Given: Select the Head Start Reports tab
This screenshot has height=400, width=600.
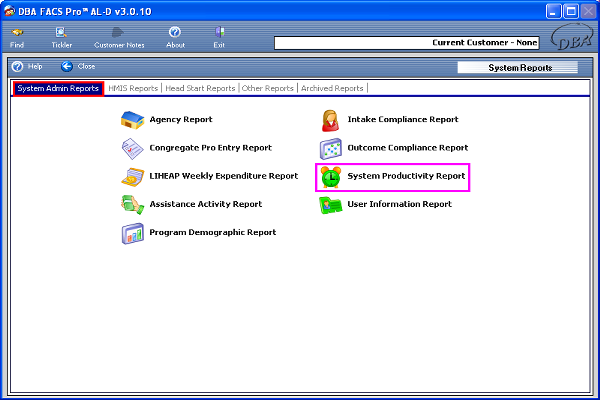Looking at the screenshot, I should [x=201, y=89].
